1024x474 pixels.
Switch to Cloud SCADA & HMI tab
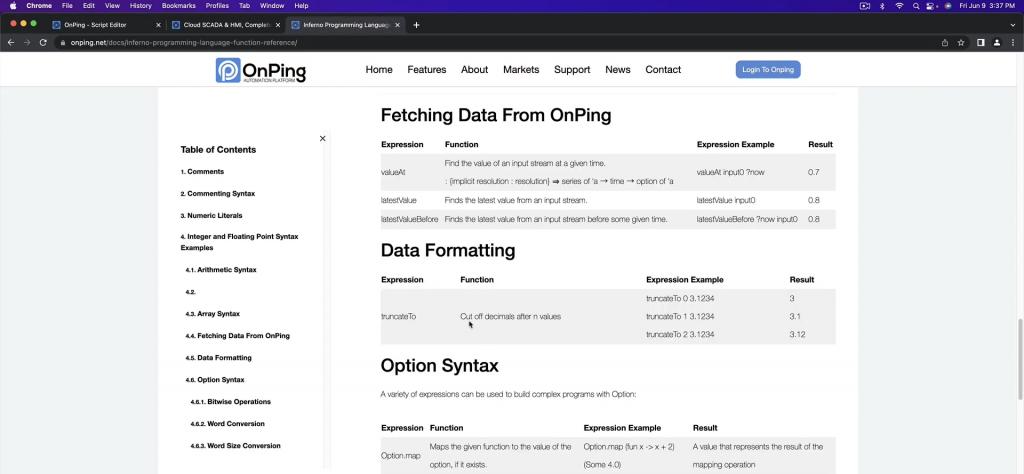226,25
